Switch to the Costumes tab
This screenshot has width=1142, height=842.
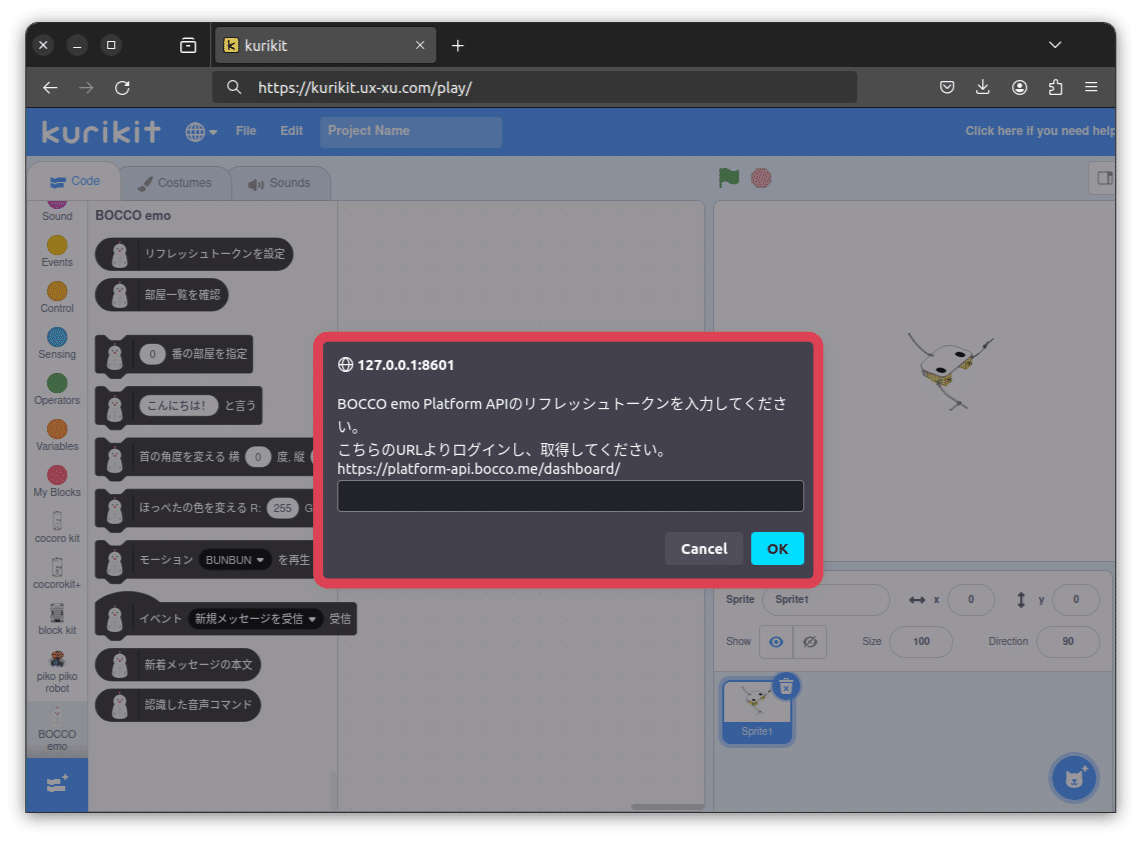coord(176,183)
